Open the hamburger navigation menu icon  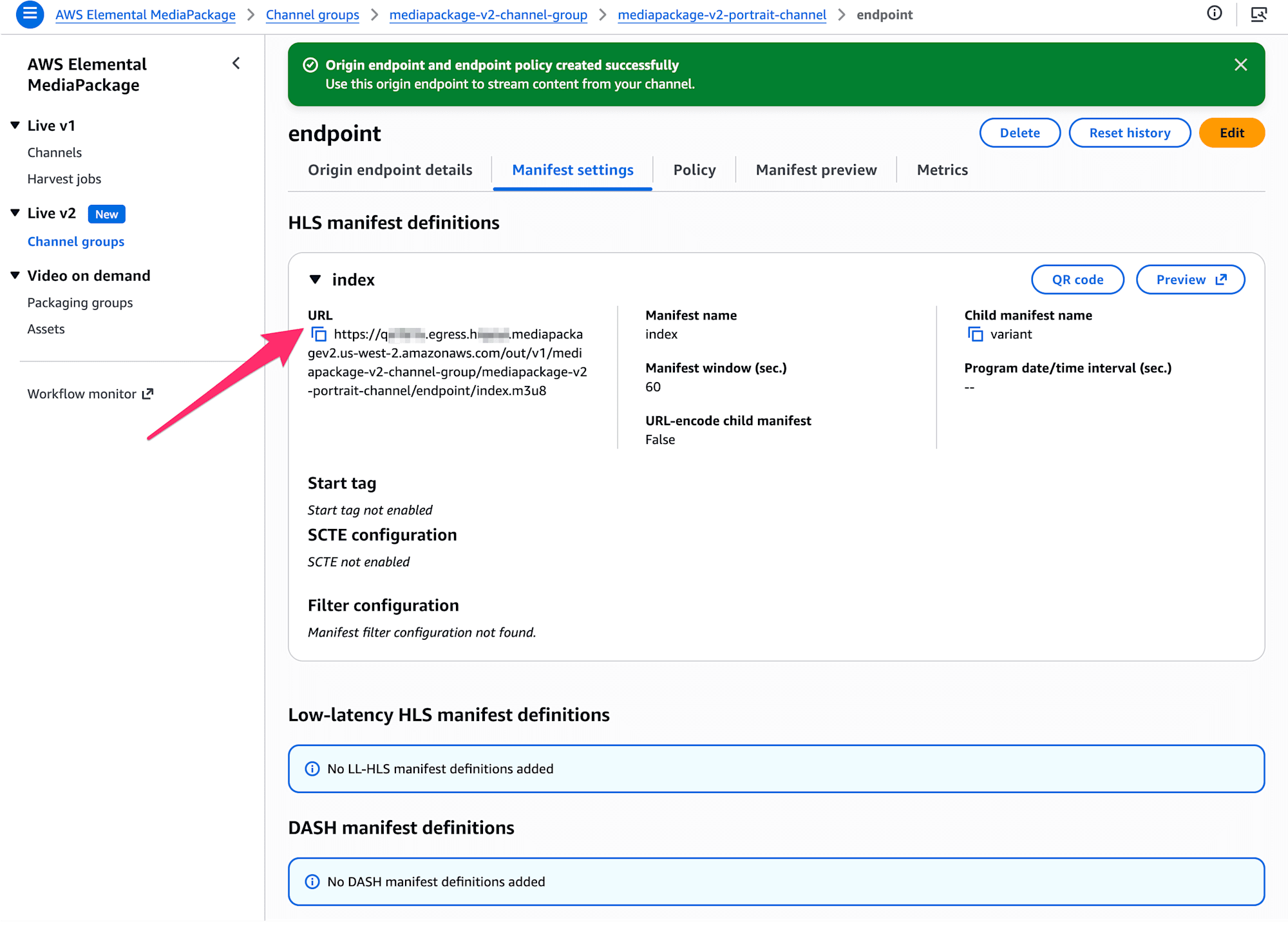click(30, 14)
